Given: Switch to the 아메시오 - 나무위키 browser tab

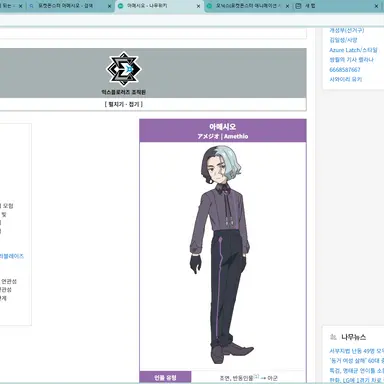Looking at the screenshot, I should tap(159, 6).
